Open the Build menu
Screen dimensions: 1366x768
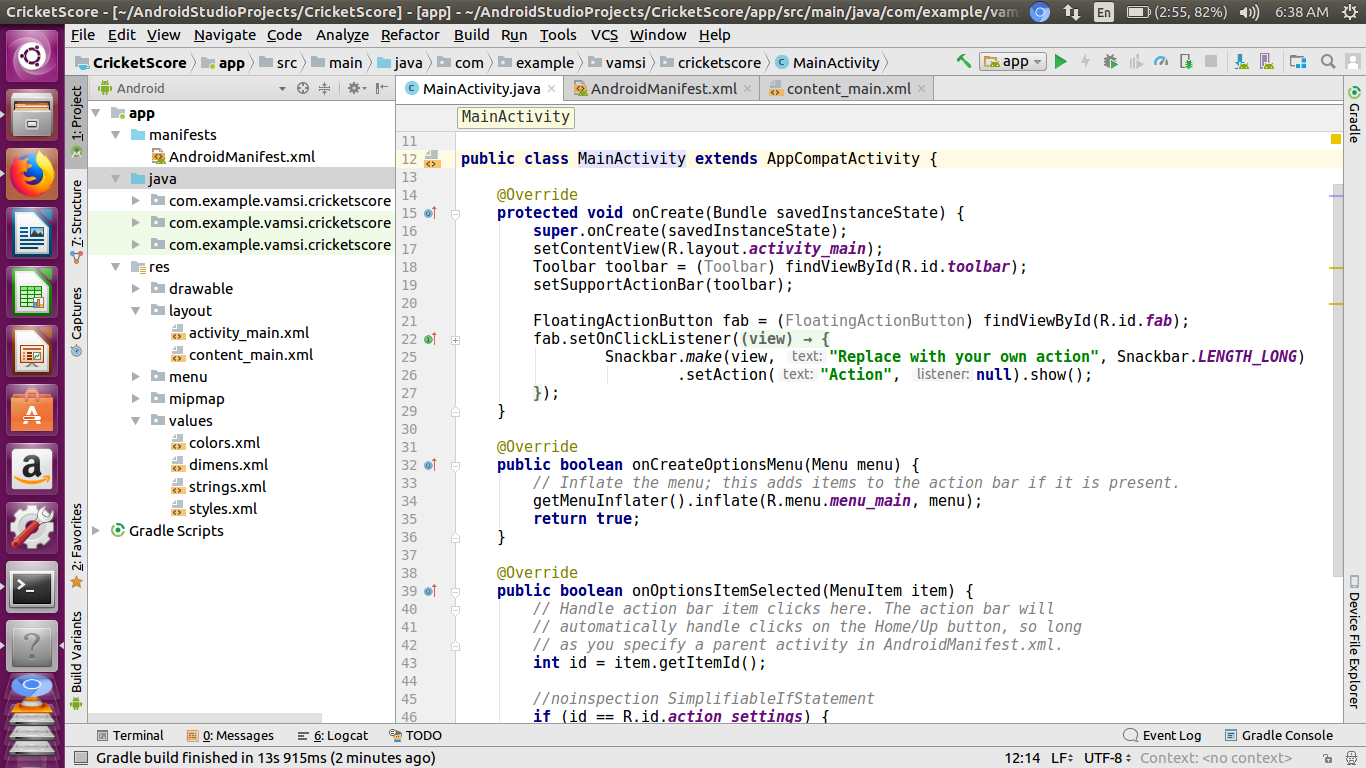(x=471, y=34)
